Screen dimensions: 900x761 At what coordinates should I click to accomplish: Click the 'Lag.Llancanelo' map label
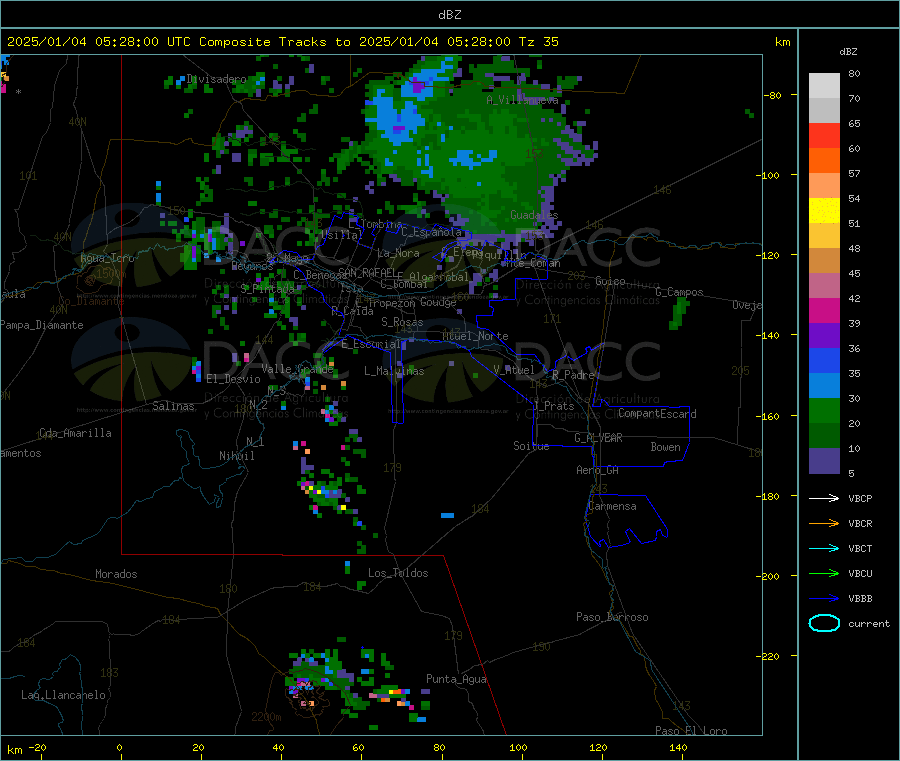click(x=63, y=695)
